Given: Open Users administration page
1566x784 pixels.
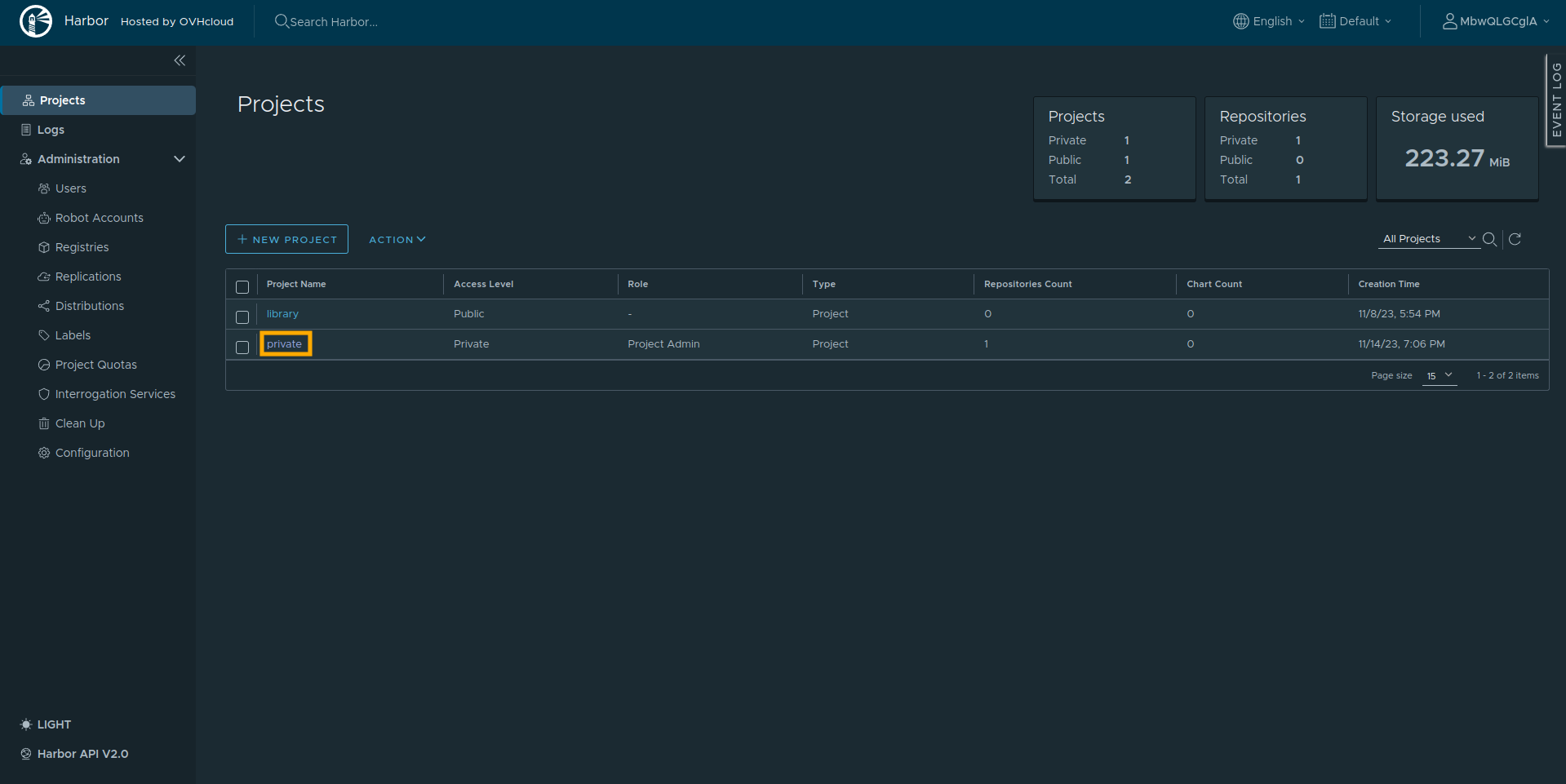Looking at the screenshot, I should tap(70, 188).
